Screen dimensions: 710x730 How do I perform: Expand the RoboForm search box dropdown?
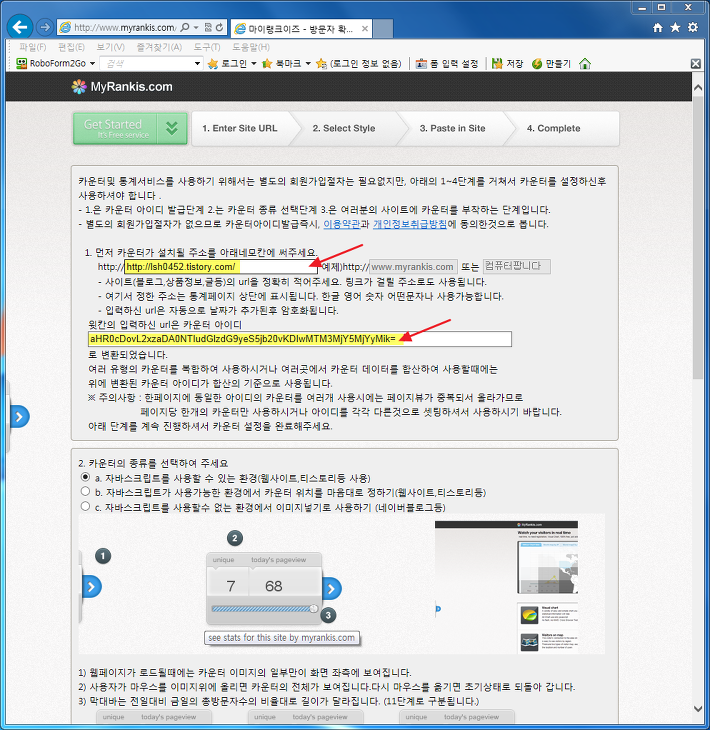[x=197, y=63]
